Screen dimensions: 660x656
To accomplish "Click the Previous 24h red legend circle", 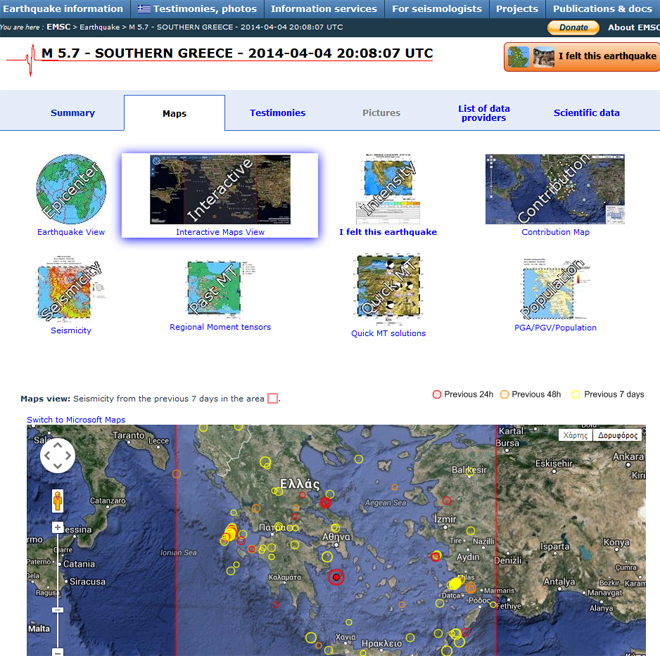I will [436, 395].
